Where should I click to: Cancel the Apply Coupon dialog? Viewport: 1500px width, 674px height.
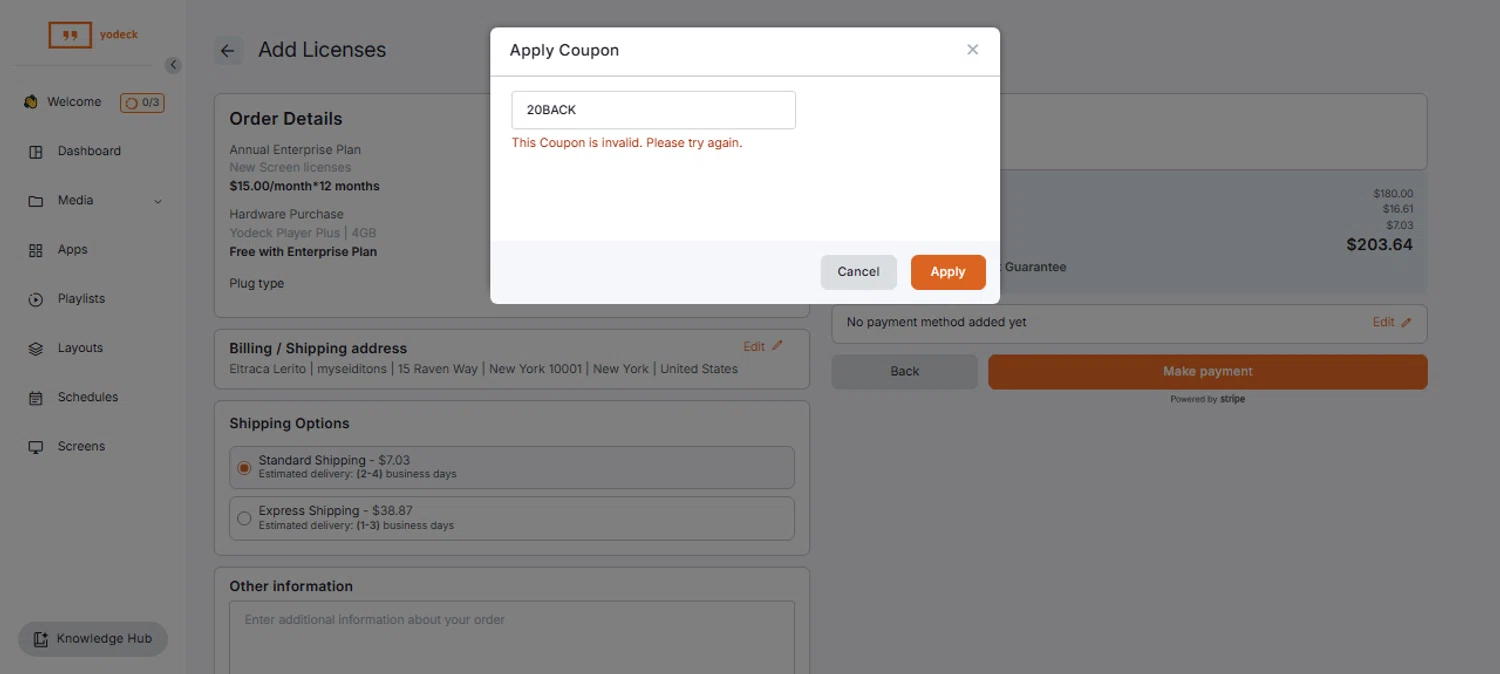point(858,272)
